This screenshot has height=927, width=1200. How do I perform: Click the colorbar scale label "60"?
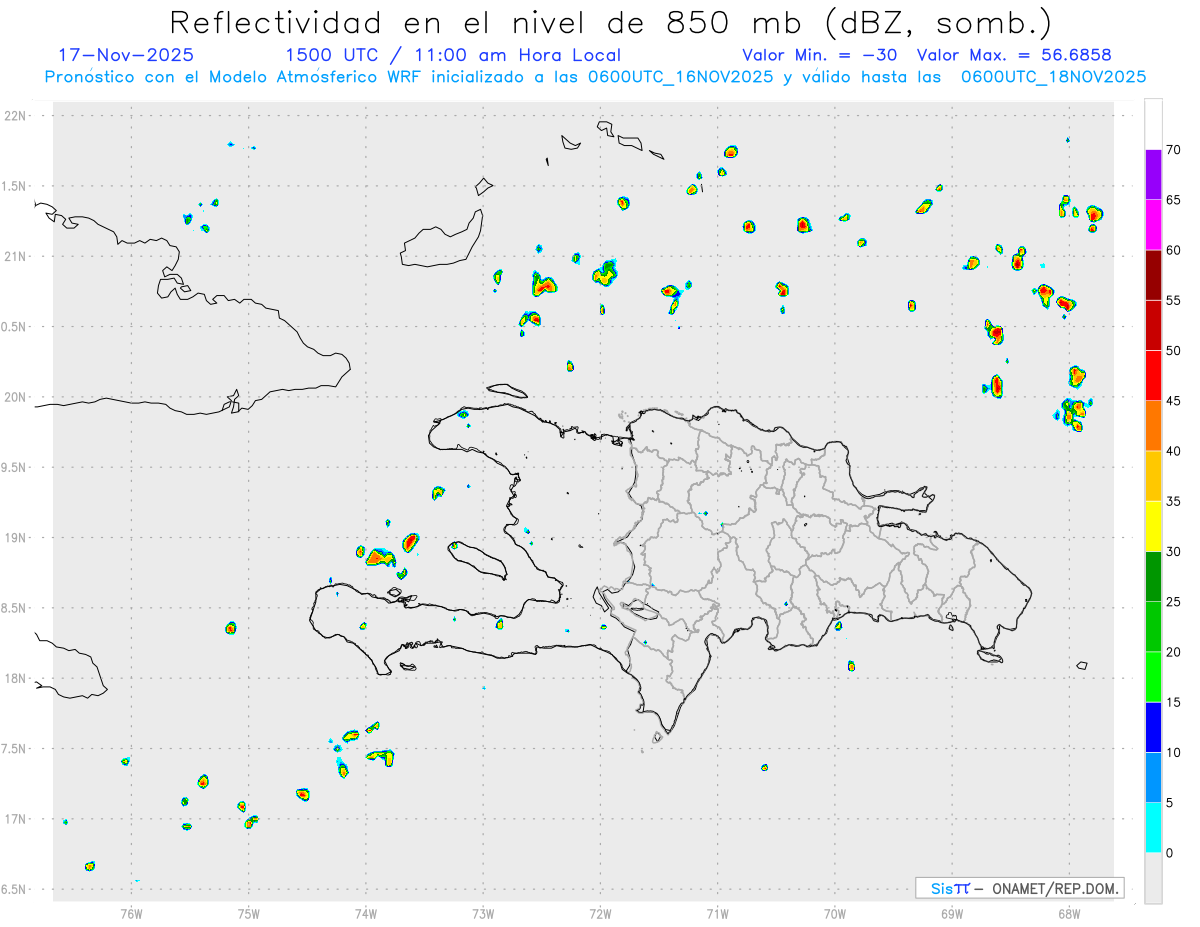coord(1174,250)
